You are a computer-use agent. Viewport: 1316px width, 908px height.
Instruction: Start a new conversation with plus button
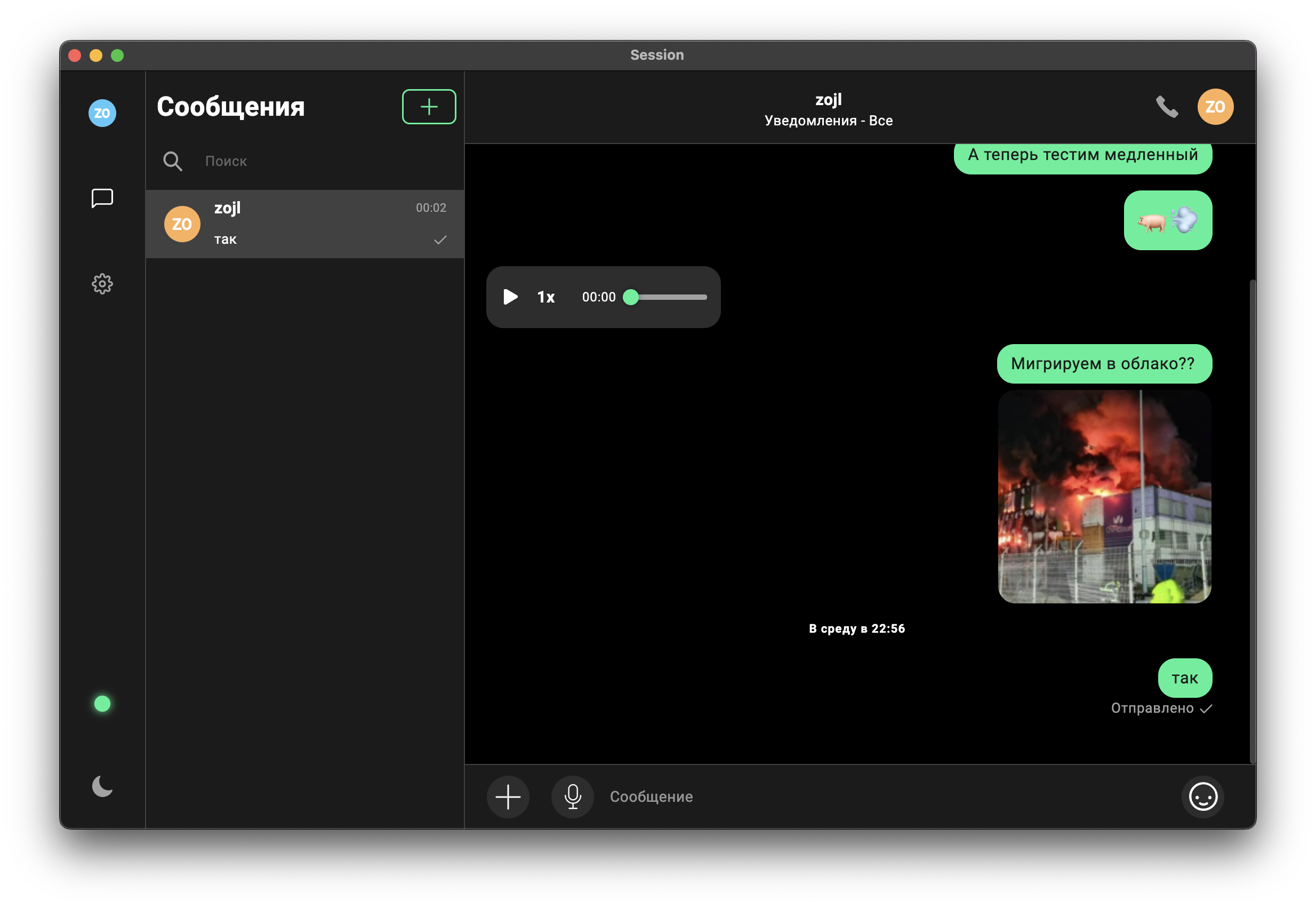429,106
